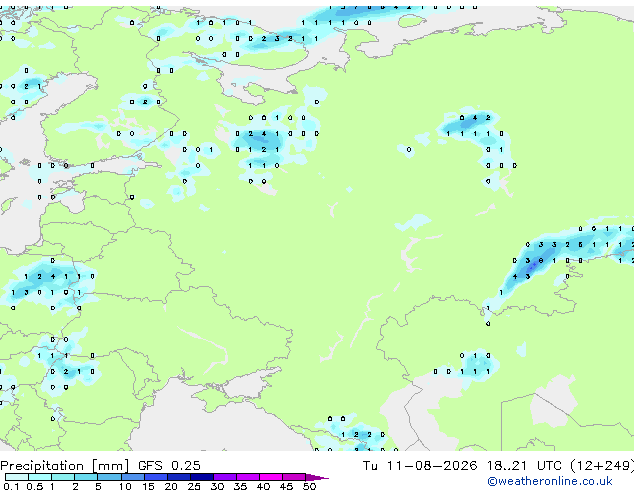Click the '20' legend scale label

coord(171,486)
